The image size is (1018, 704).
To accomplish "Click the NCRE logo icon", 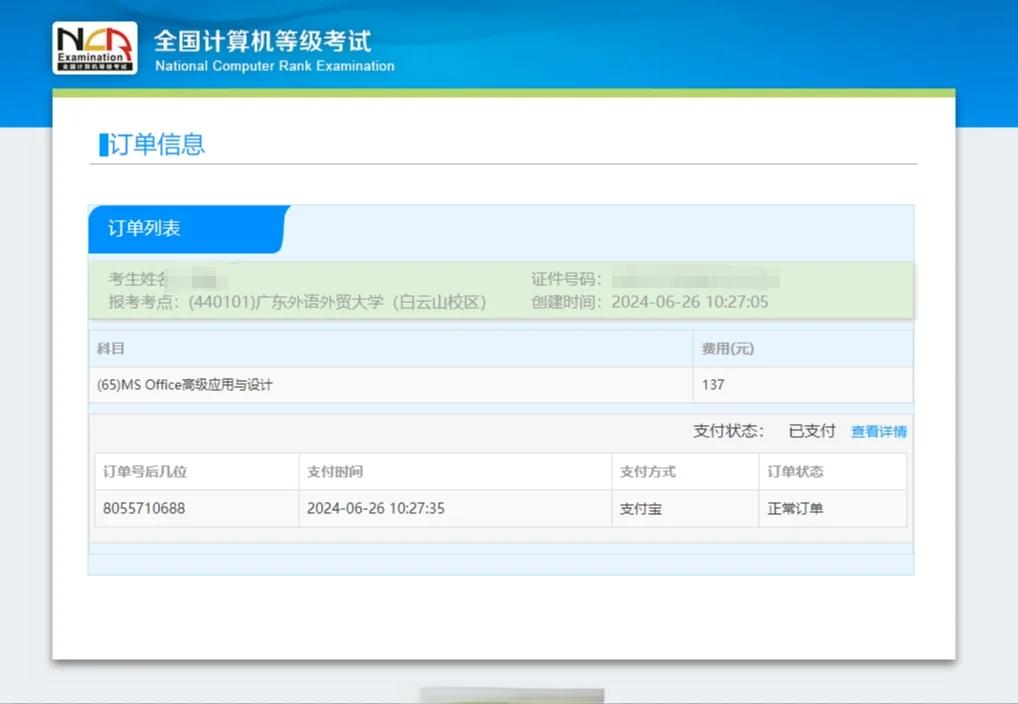I will click(94, 48).
